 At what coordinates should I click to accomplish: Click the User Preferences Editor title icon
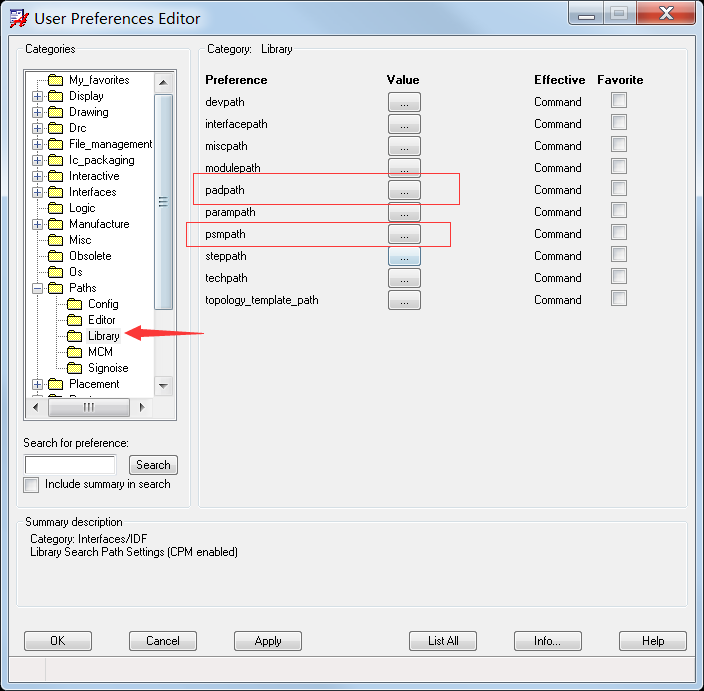pos(19,19)
